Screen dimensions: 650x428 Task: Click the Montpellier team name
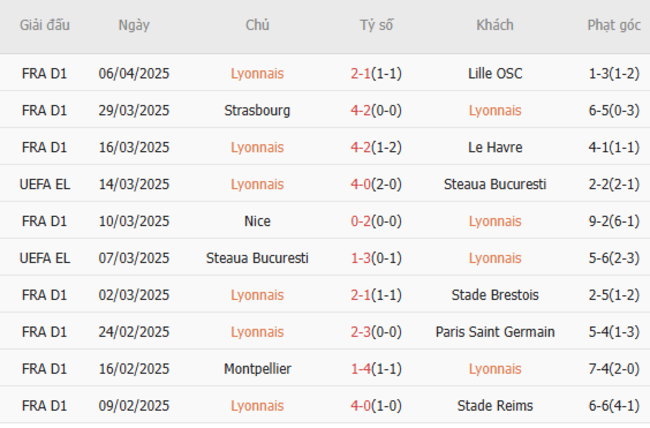coord(257,369)
